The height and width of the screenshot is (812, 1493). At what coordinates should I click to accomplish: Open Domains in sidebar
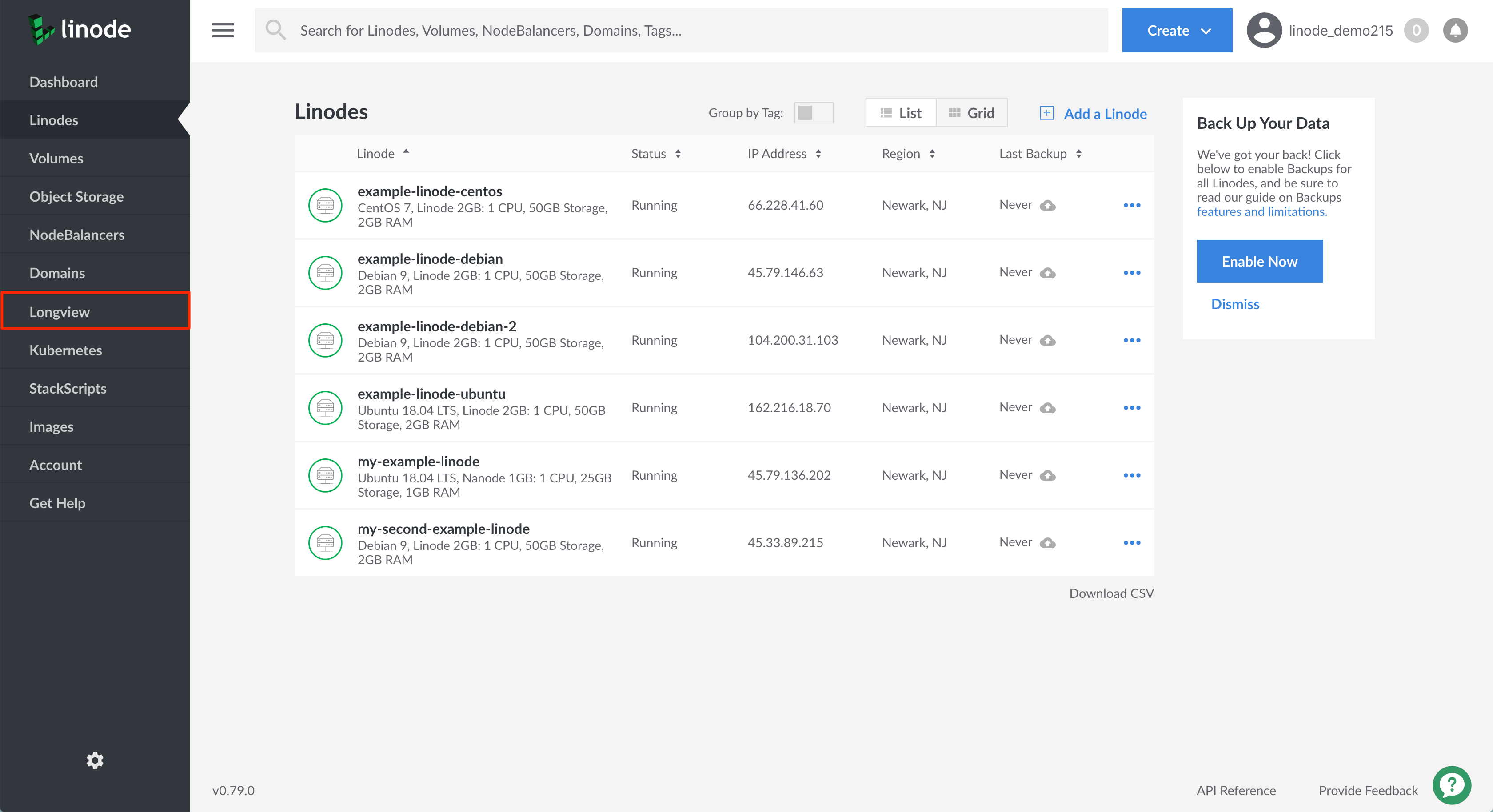(95, 273)
